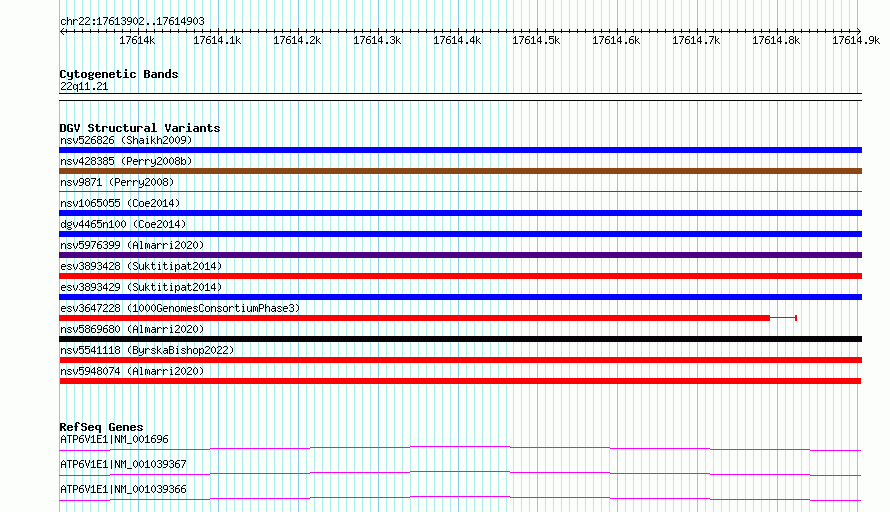The width and height of the screenshot is (890, 512).
Task: Click the purple bar for nsv5976399
Action: (x=460, y=255)
